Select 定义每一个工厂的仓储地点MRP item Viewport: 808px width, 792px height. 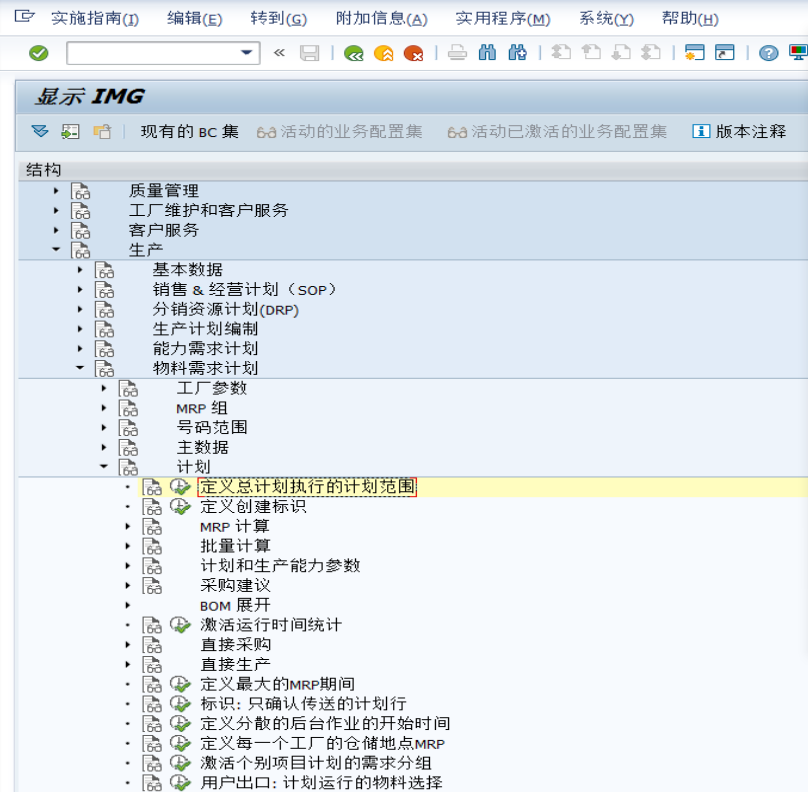[x=323, y=744]
